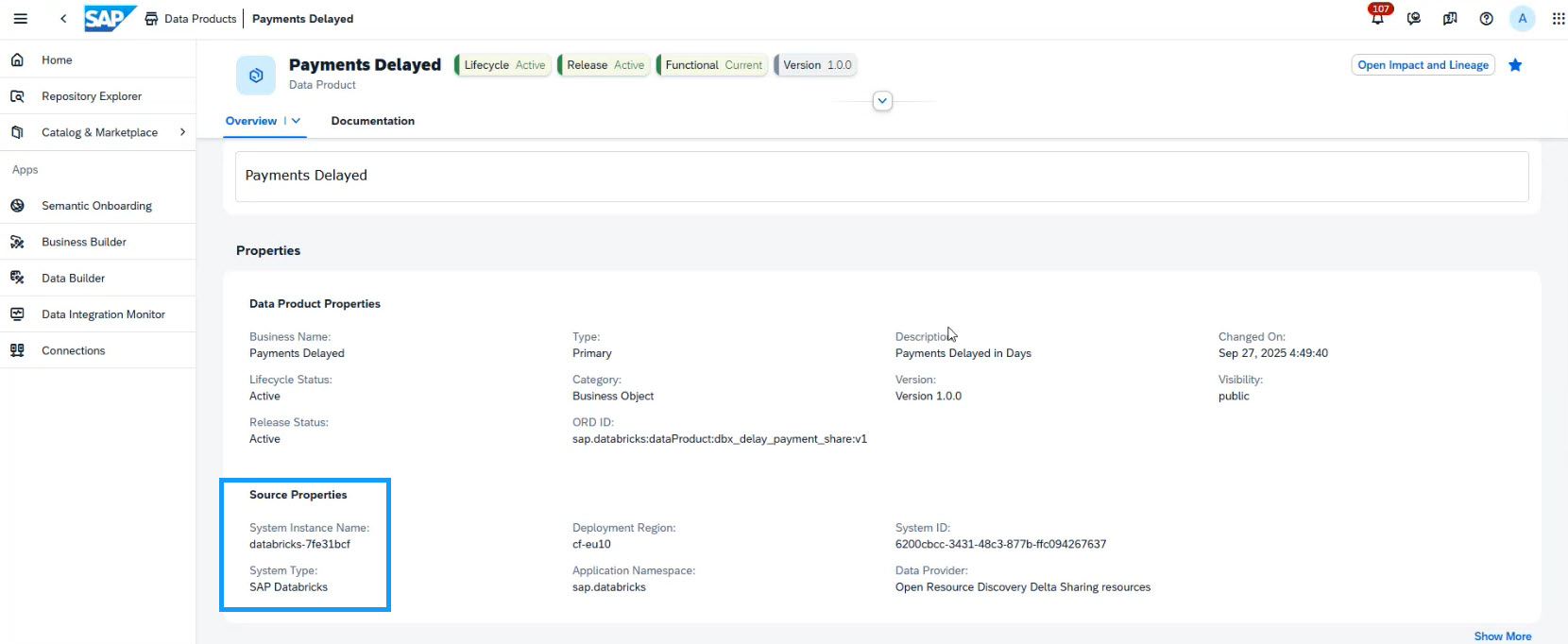This screenshot has height=644, width=1568.
Task: Open the feedback chat icon
Action: tap(1414, 18)
